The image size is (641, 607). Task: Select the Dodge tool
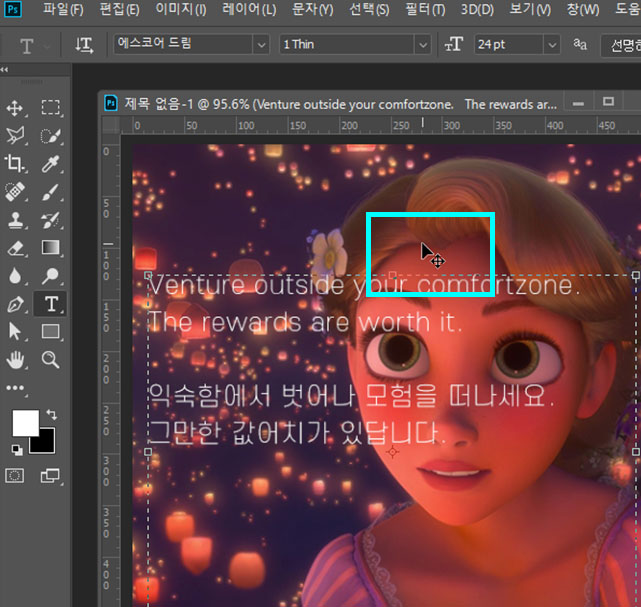tap(50, 276)
